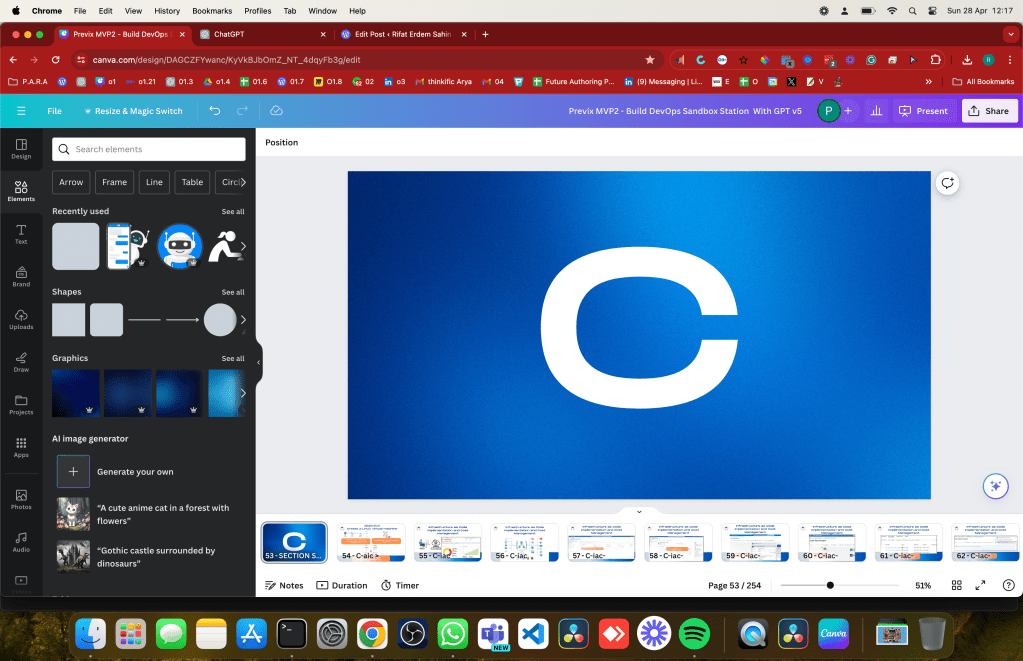Viewport: 1023px width, 661px height.
Task: Click the Undo arrow
Action: click(x=215, y=111)
